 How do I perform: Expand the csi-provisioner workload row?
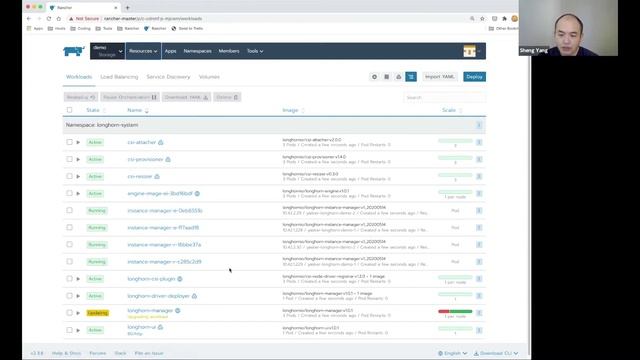78,160
